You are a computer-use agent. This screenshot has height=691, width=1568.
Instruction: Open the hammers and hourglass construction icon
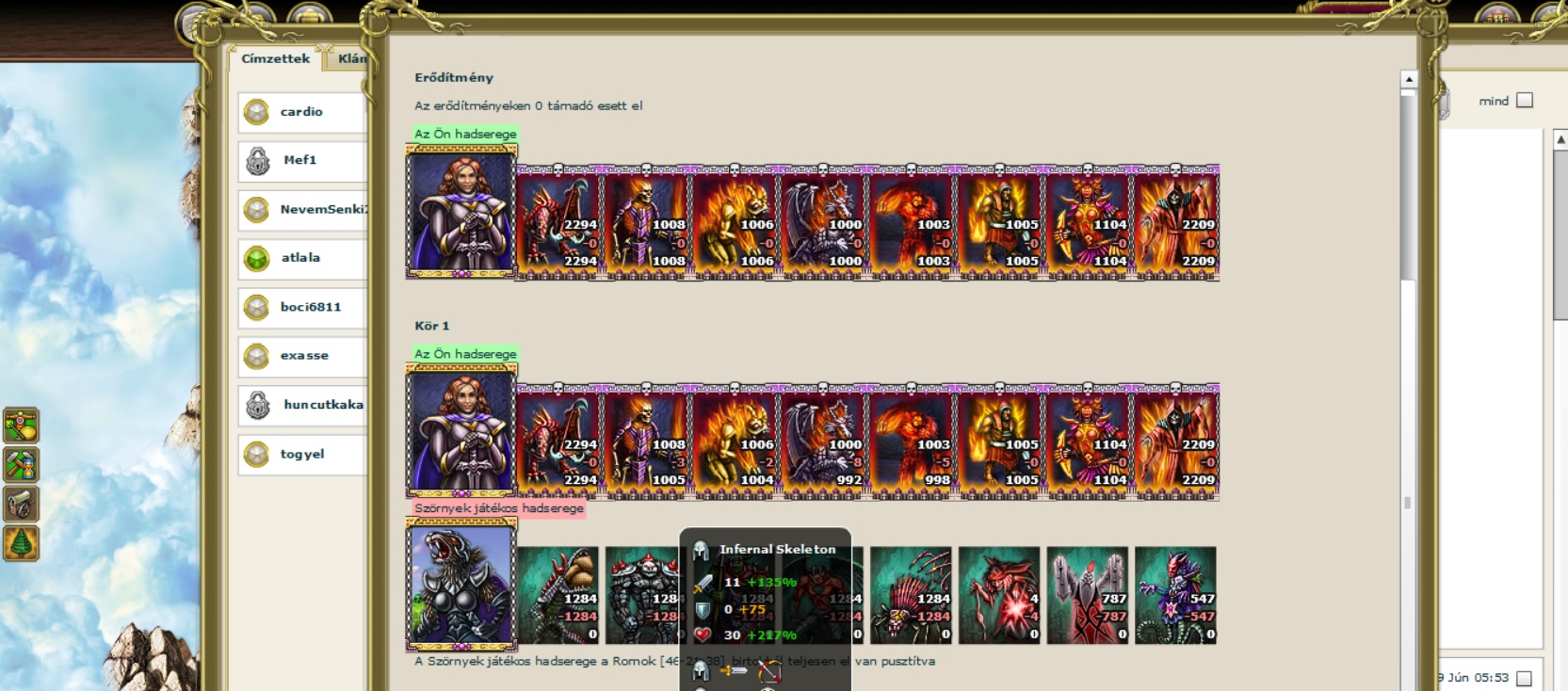tap(21, 465)
